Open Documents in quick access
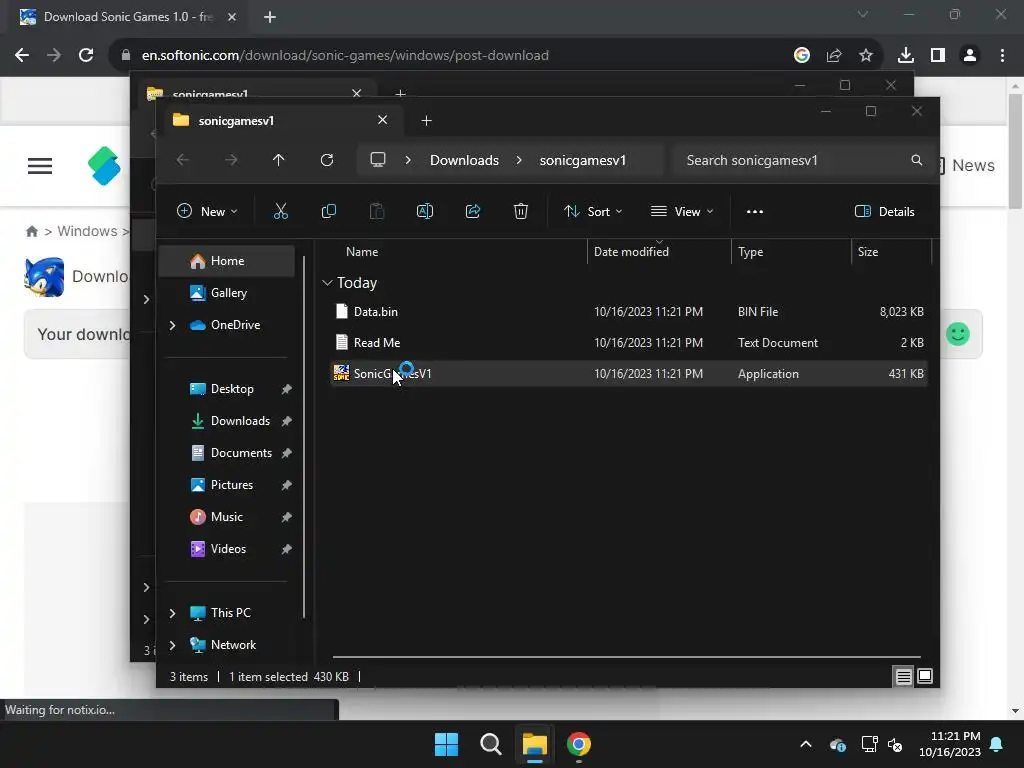Viewport: 1024px width, 768px height. tap(227, 453)
